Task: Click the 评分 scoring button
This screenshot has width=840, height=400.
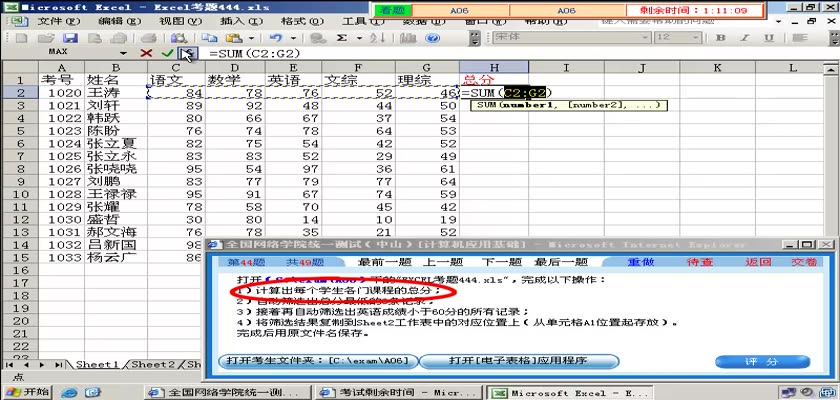Action: click(762, 361)
